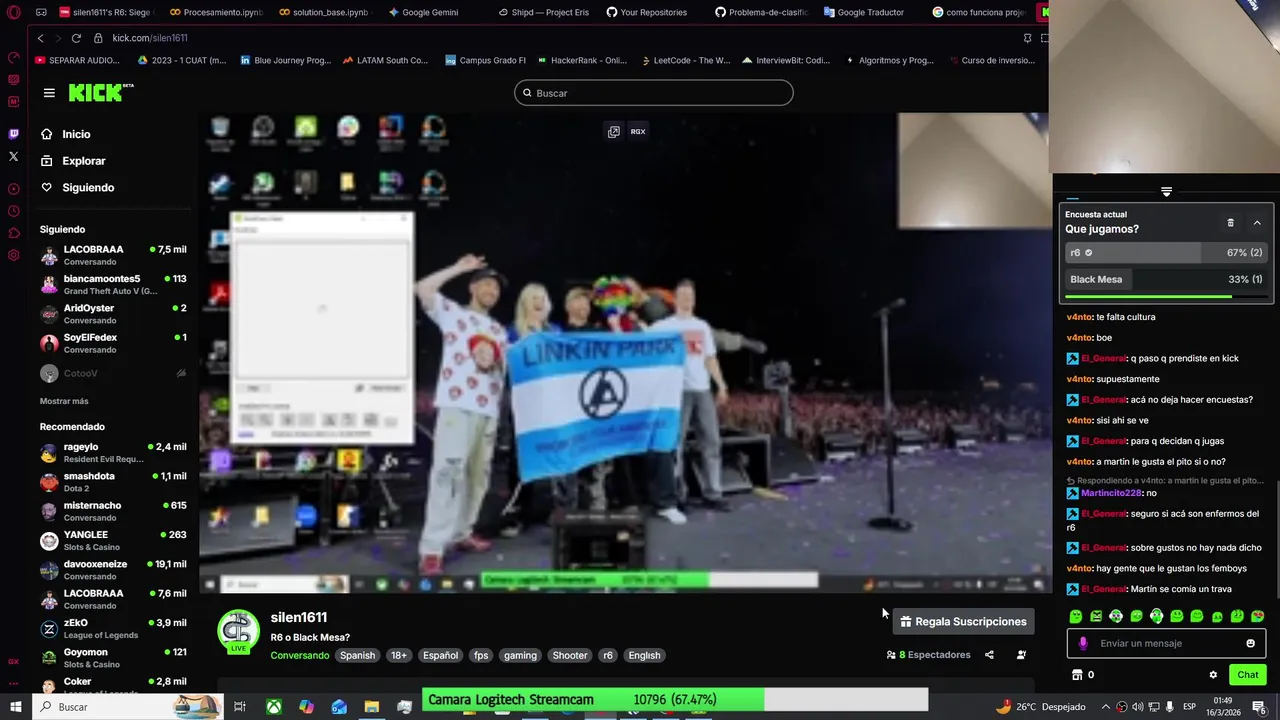Open the Kick hamburger menu
Screen dimensions: 1280x720
point(49,93)
